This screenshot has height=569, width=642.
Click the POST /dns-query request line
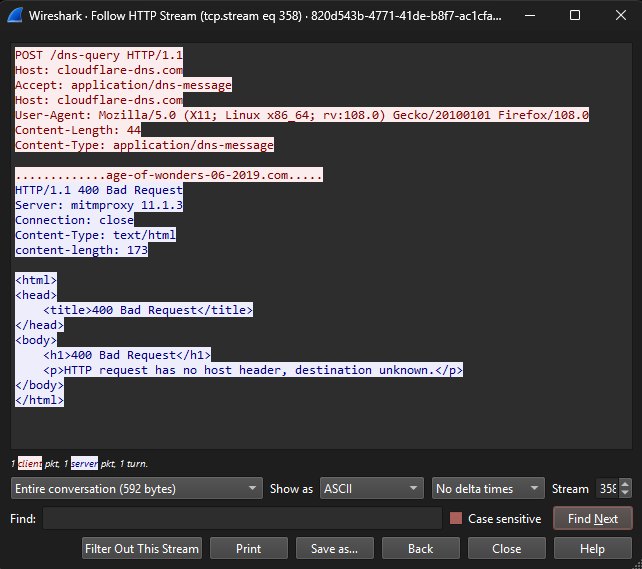99,55
